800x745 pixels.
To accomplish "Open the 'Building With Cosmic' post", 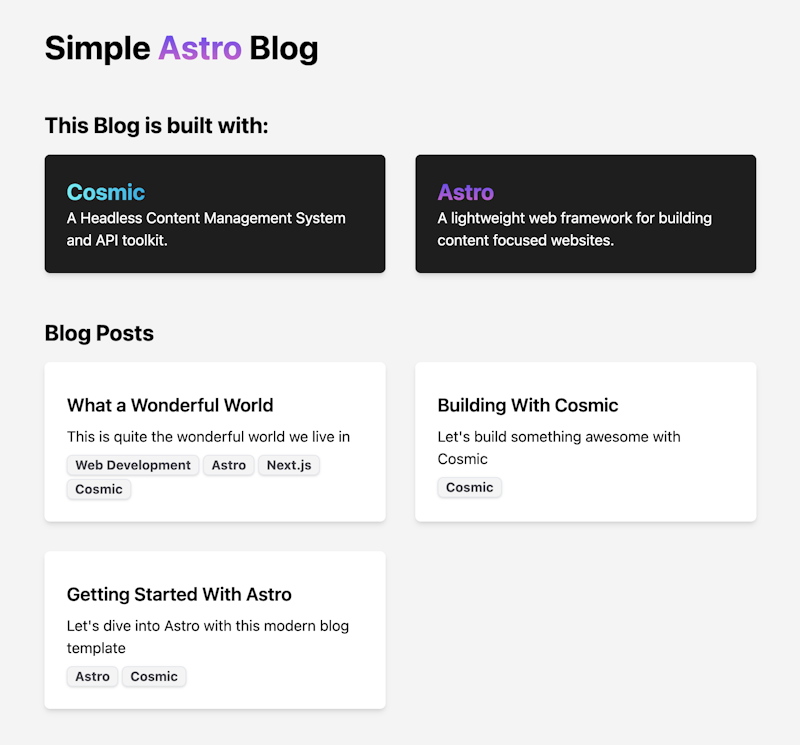I will coord(527,405).
